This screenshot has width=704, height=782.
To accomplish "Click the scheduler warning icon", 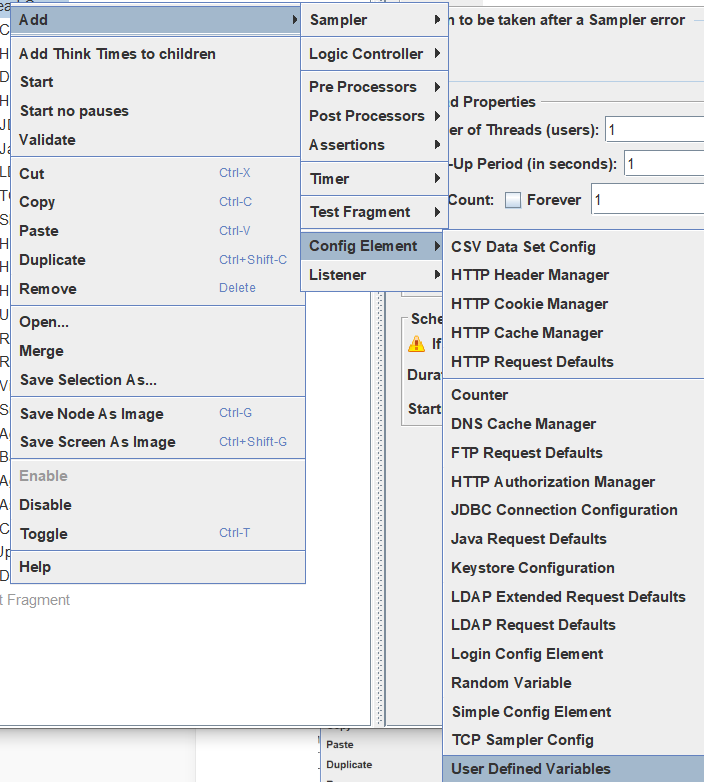I will coord(417,344).
